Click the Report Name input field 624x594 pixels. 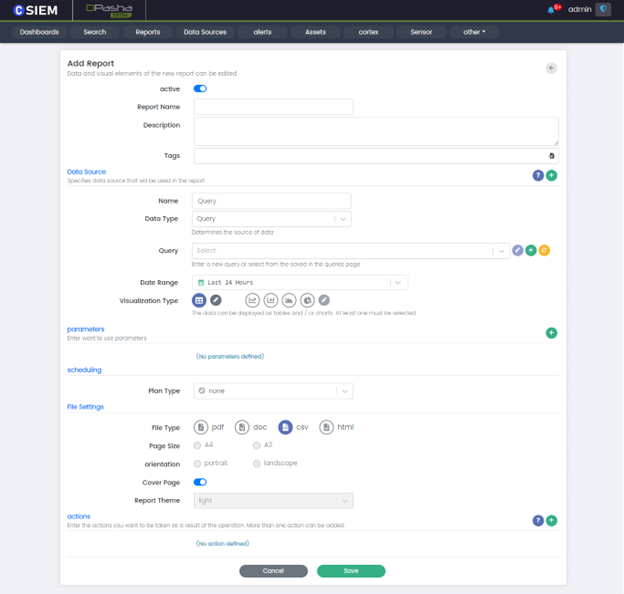tap(273, 106)
